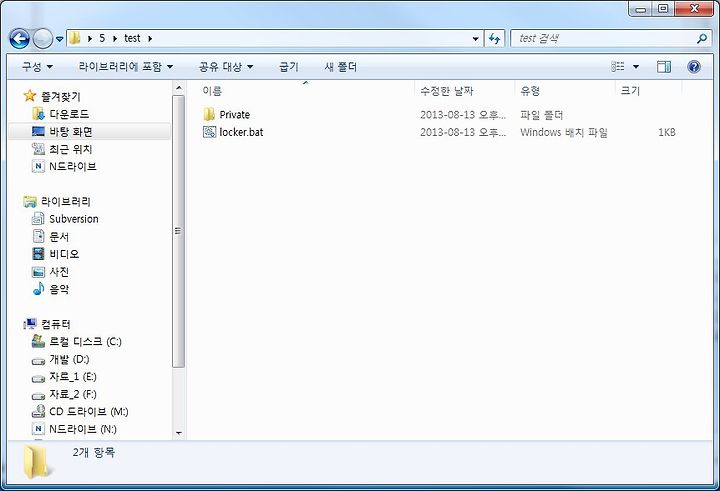Image resolution: width=720 pixels, height=491 pixels.
Task: Click the large folder icon in details pane
Action: tap(37, 462)
